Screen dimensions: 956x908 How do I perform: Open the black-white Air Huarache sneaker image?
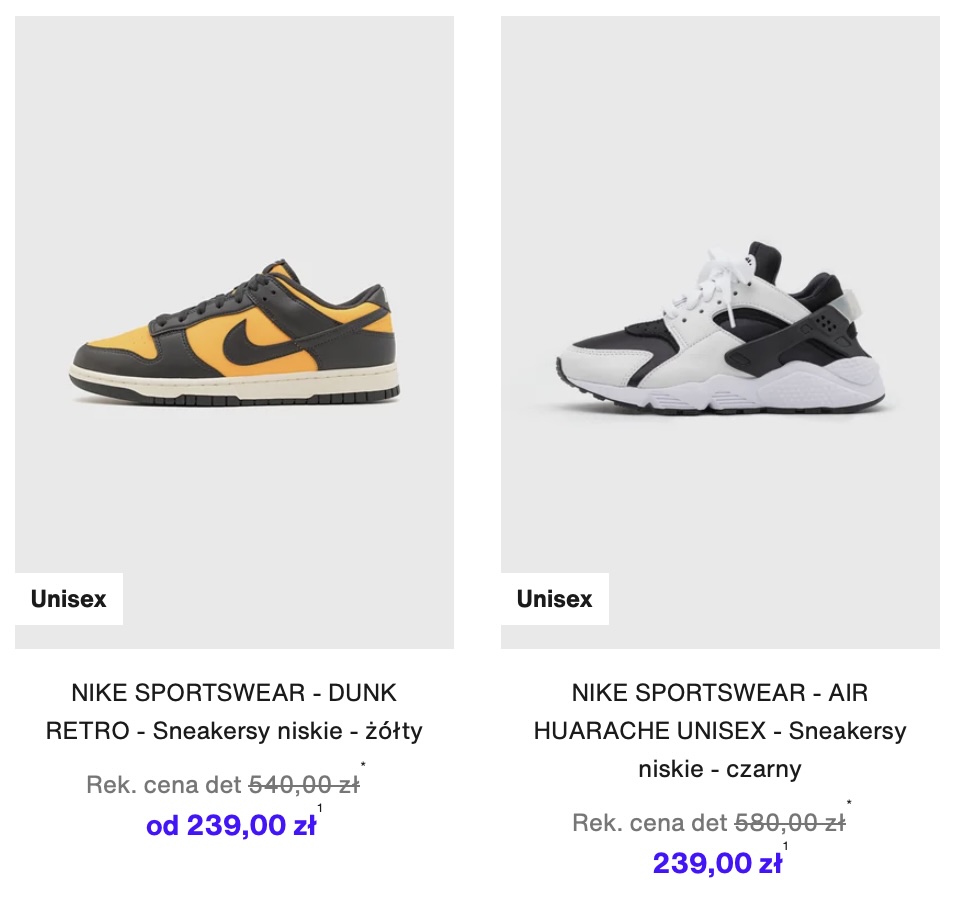[x=720, y=332]
